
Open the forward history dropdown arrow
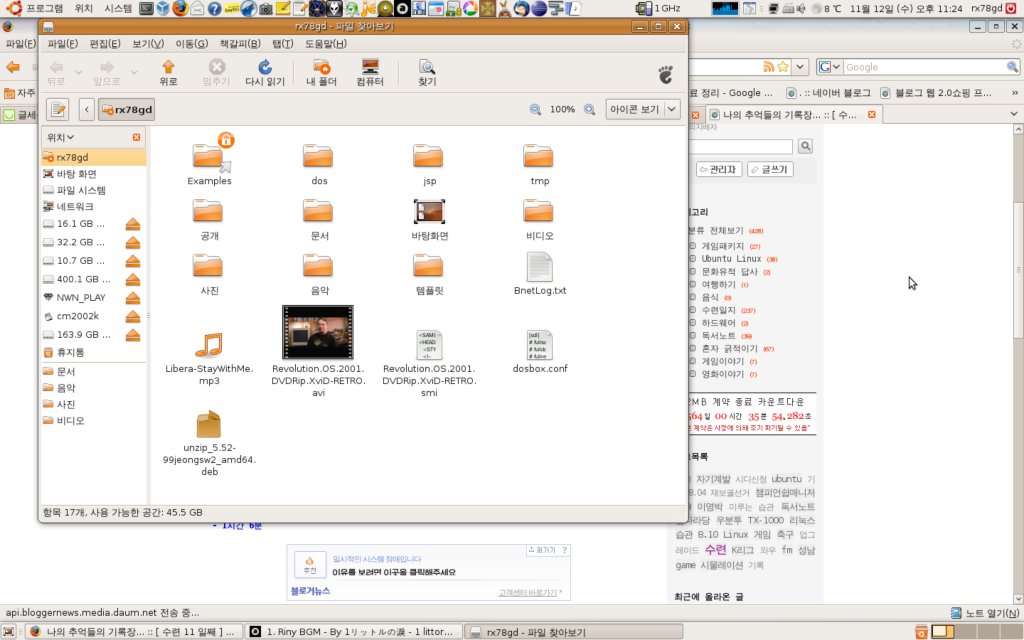pyautogui.click(x=134, y=72)
